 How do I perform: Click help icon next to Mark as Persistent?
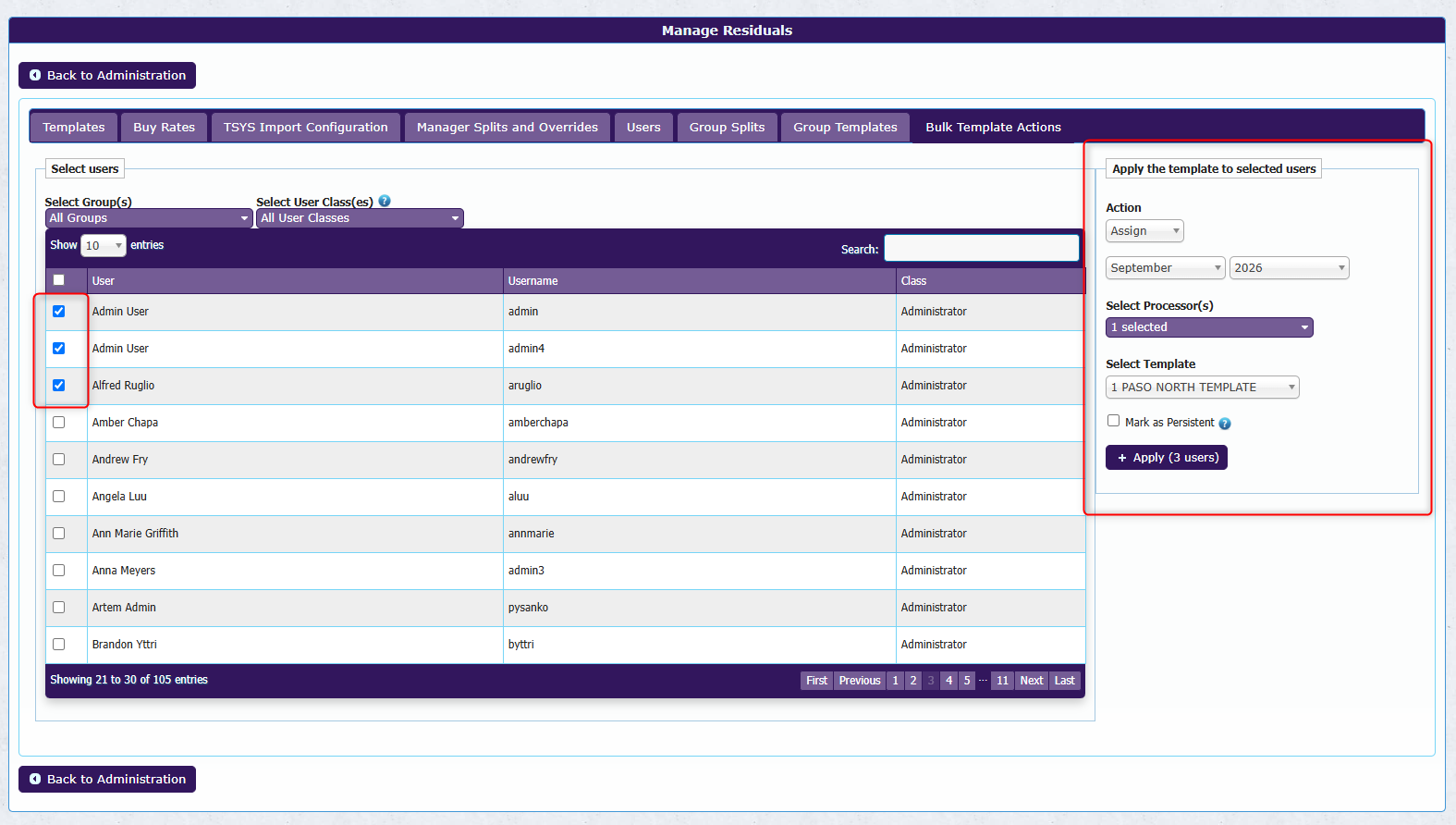(1225, 424)
